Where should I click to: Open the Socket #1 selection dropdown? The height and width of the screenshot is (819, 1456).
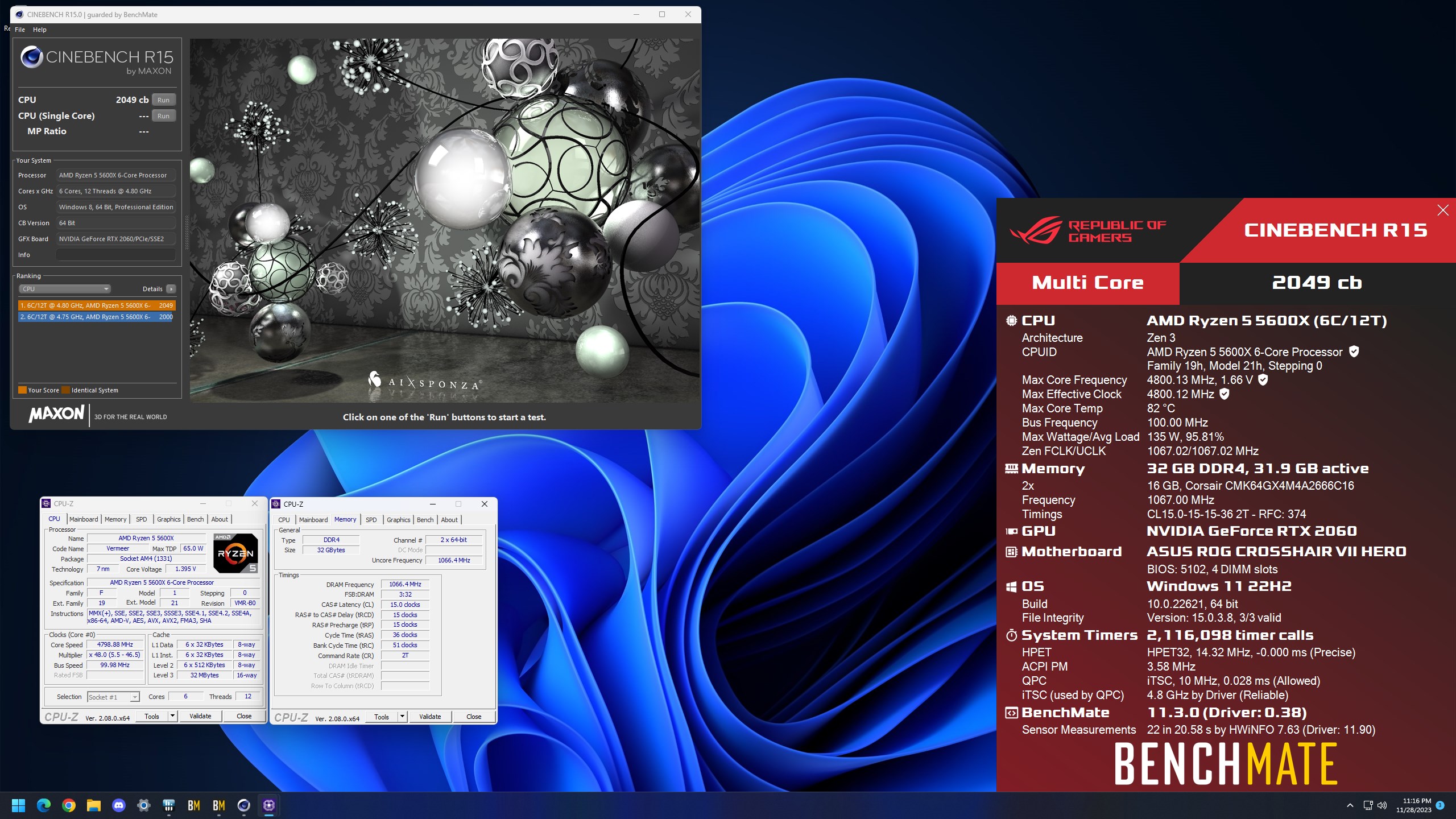[113, 697]
